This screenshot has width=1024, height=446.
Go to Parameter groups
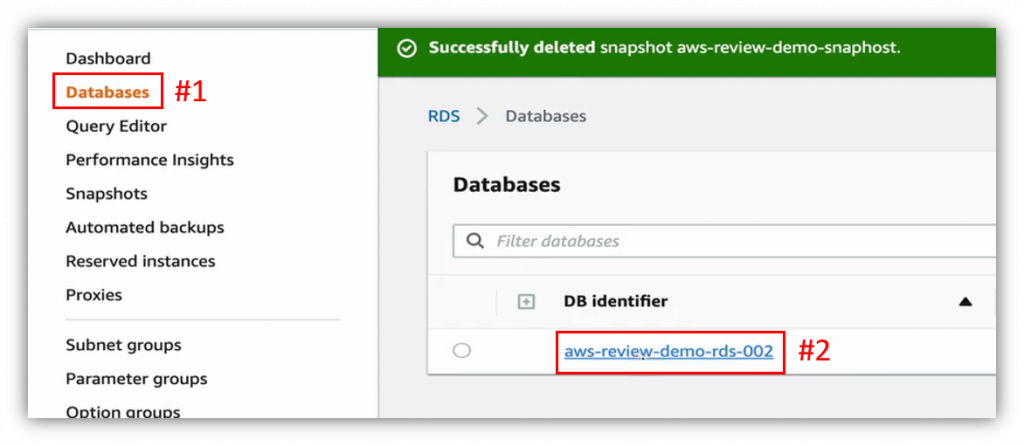[x=136, y=379]
